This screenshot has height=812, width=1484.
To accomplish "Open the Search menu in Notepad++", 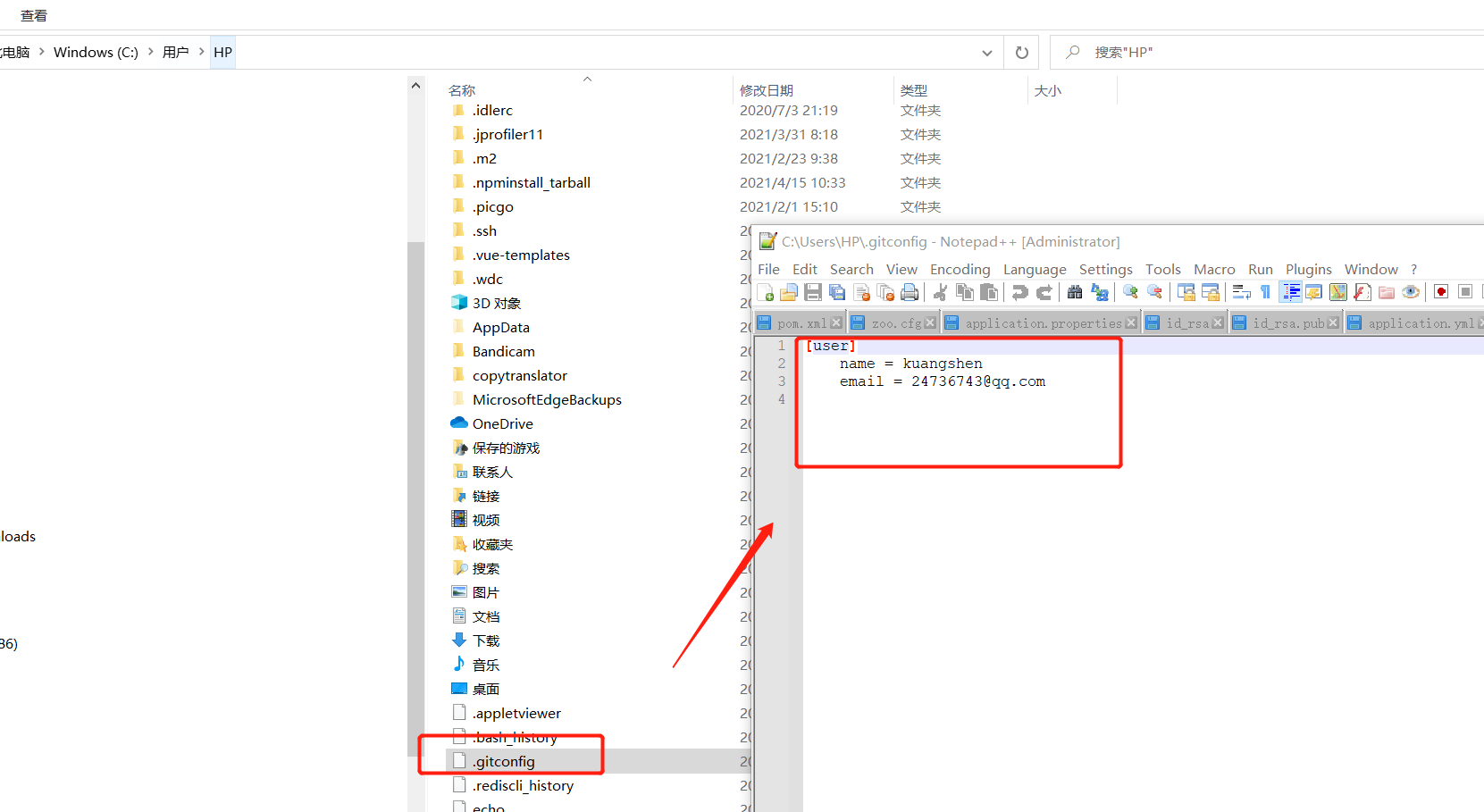I will [851, 269].
